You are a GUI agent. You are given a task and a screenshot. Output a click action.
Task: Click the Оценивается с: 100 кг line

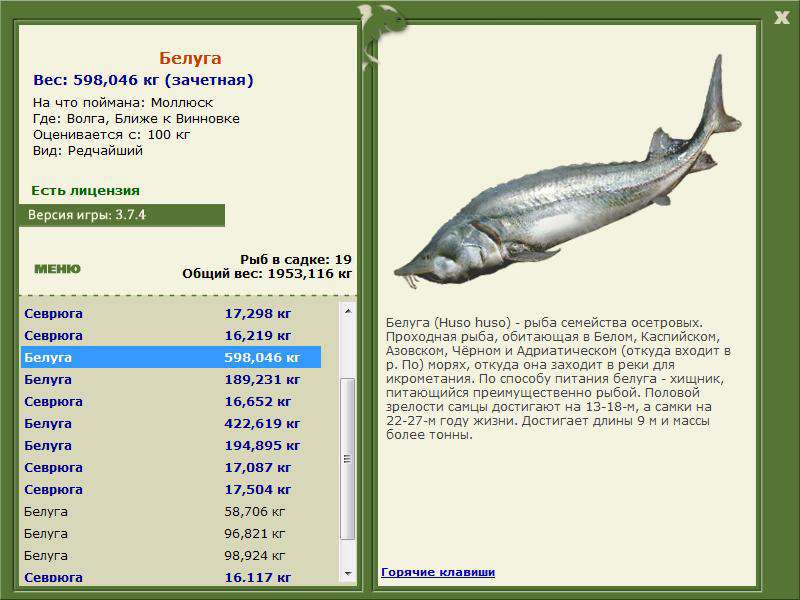pos(111,135)
